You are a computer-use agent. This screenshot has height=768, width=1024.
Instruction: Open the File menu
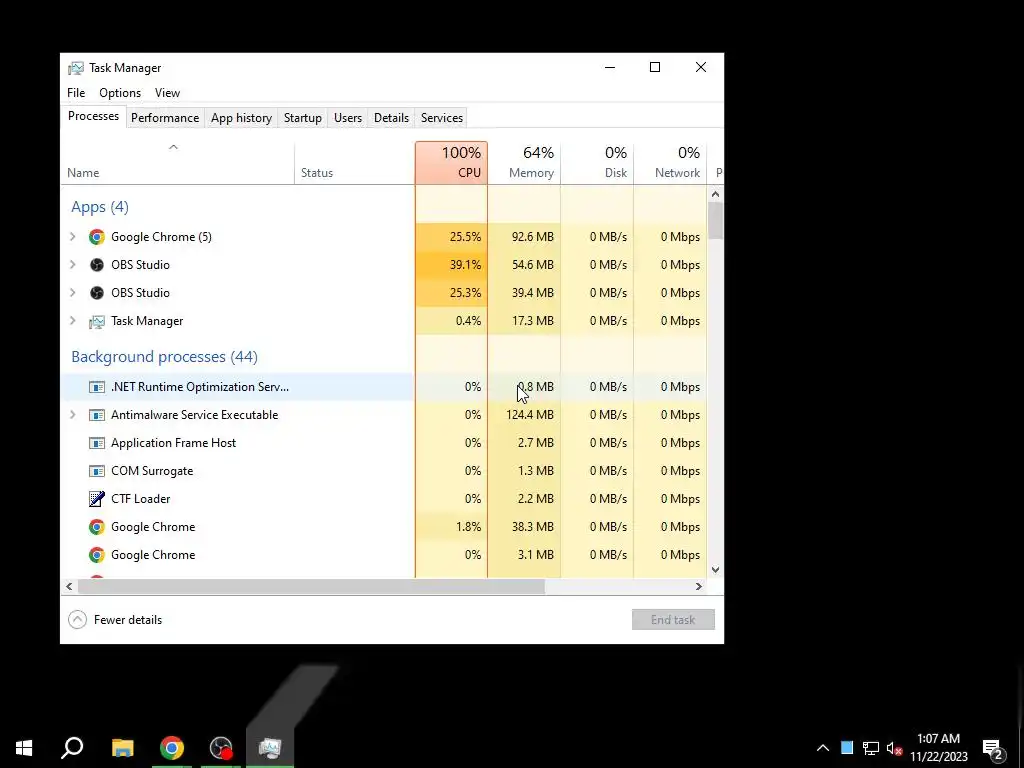point(76,93)
